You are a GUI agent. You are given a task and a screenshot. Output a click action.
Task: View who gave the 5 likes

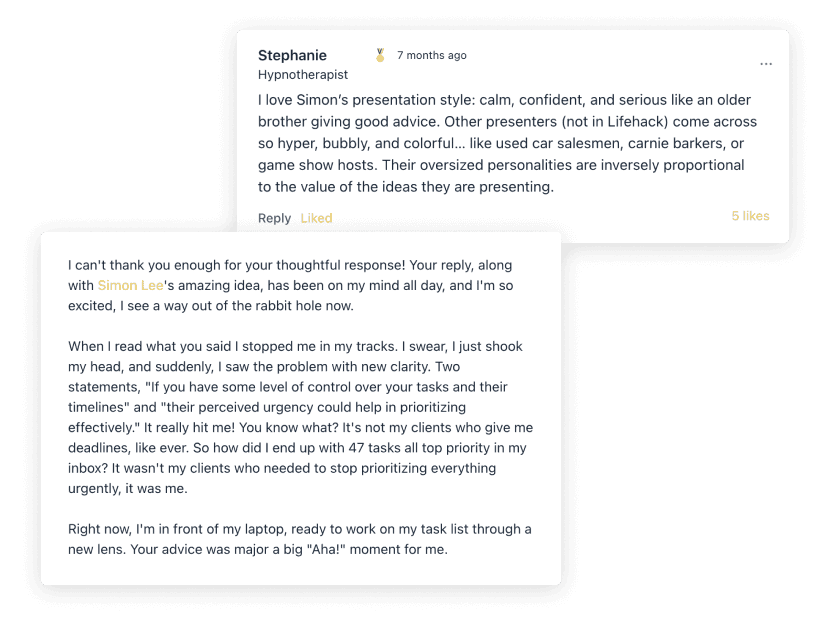[750, 216]
